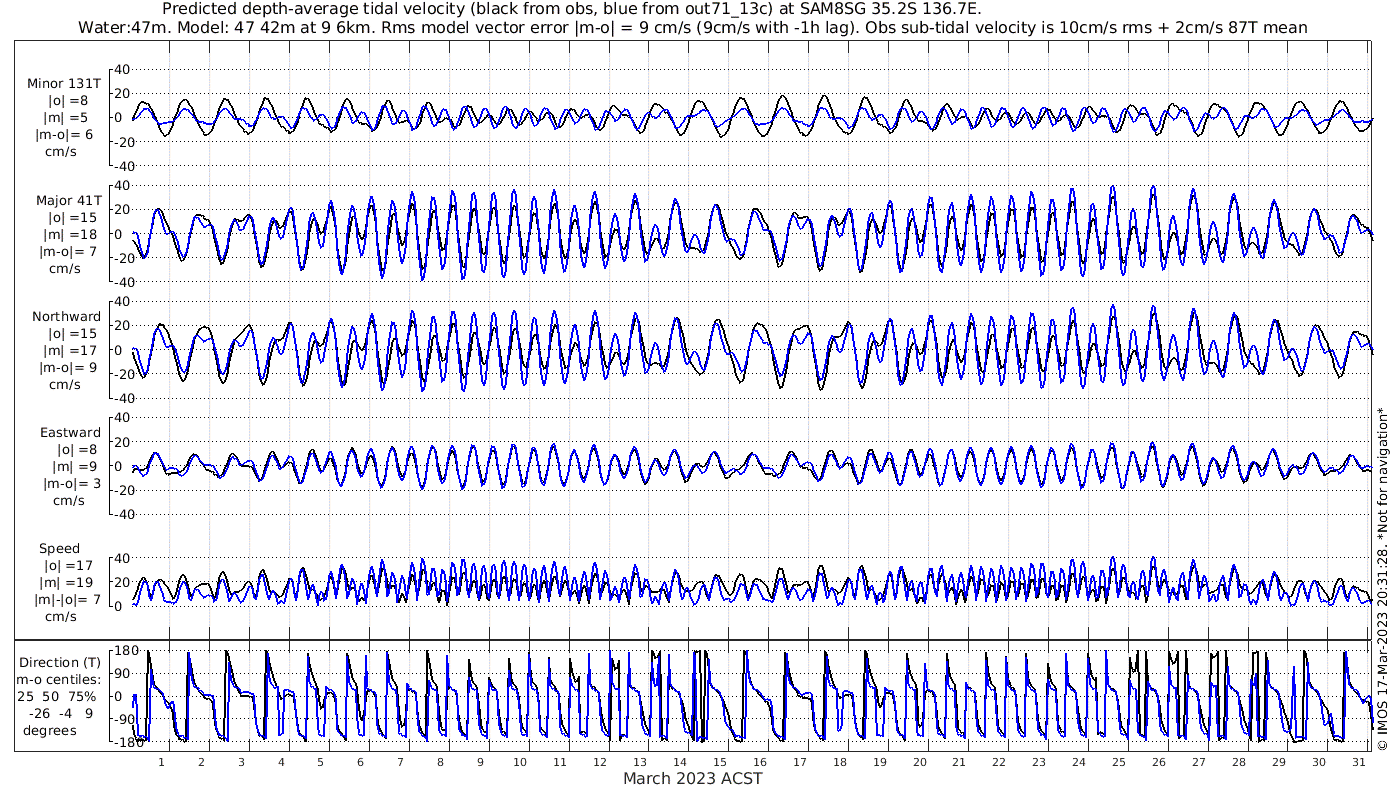
Task: Select day '17' on the date axis
Action: point(799,762)
